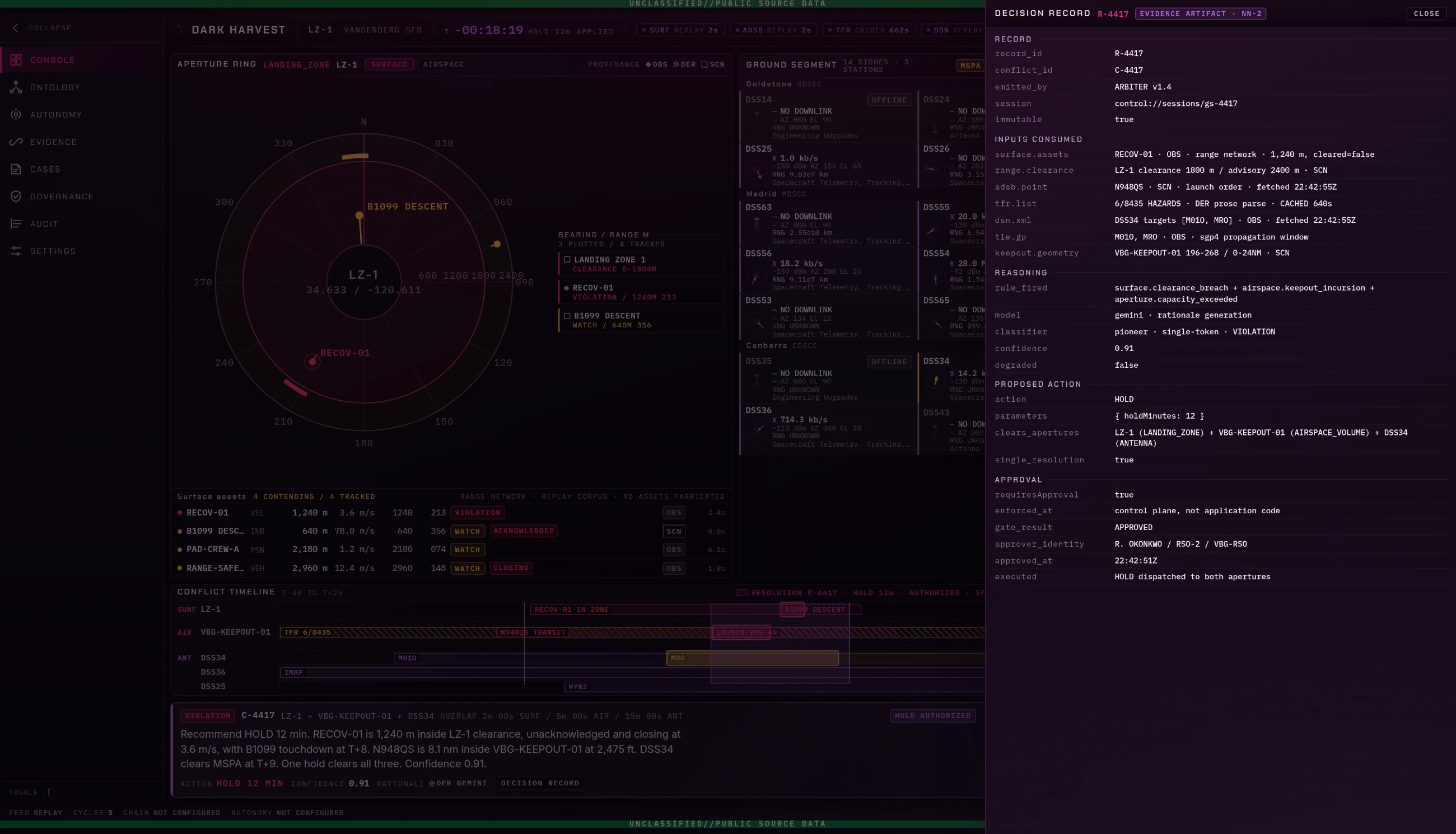Click the CLOSING tag on RANGE-SAFE row
Screen dimensions: 1456x834
pos(511,568)
